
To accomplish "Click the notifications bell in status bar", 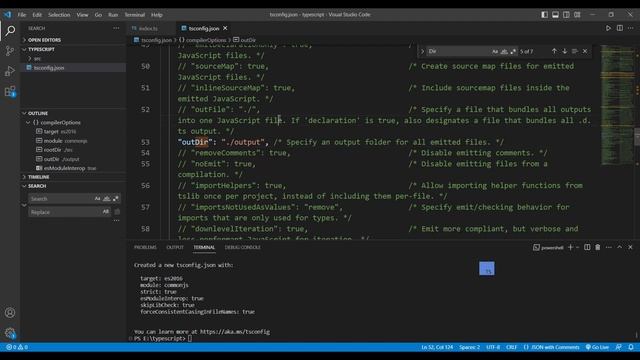I will click(631, 347).
